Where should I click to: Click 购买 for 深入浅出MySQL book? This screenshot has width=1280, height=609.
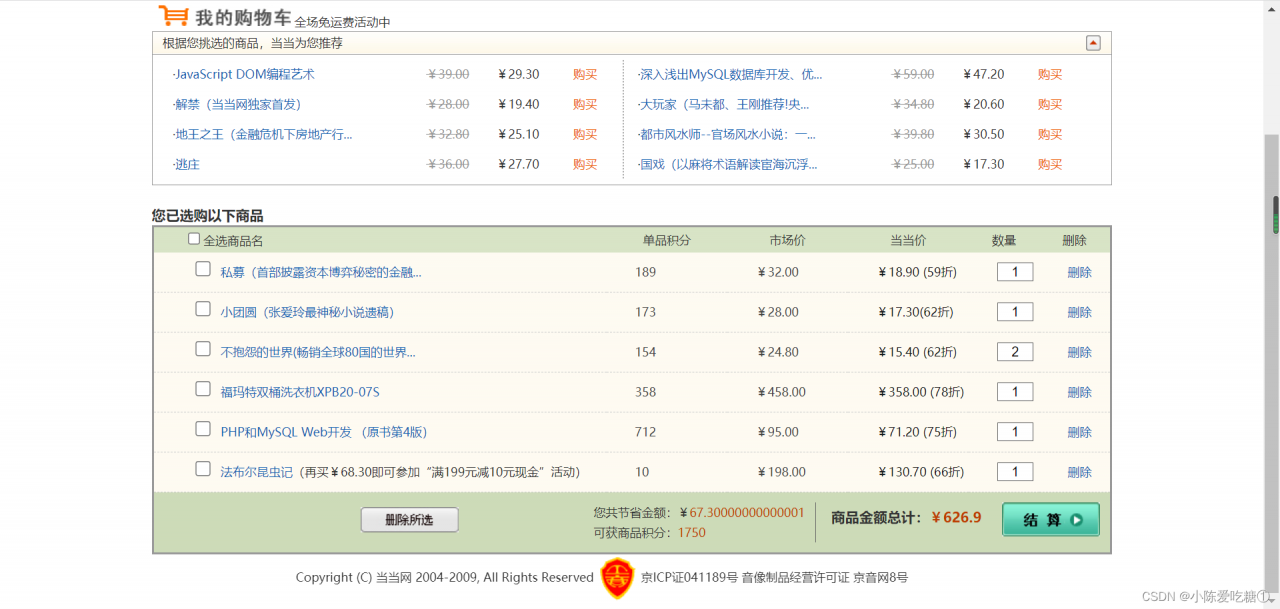[x=1050, y=74]
